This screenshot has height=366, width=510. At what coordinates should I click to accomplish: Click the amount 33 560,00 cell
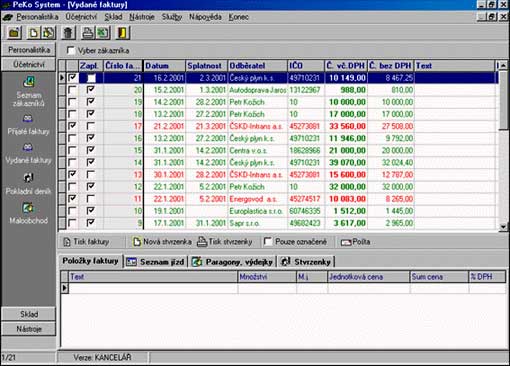point(346,126)
